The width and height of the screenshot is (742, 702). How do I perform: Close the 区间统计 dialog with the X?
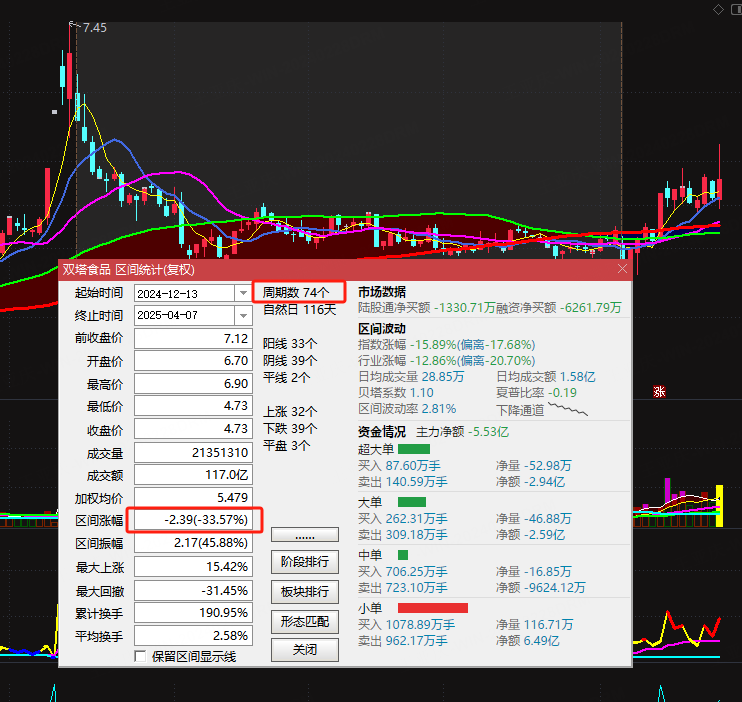[x=622, y=269]
